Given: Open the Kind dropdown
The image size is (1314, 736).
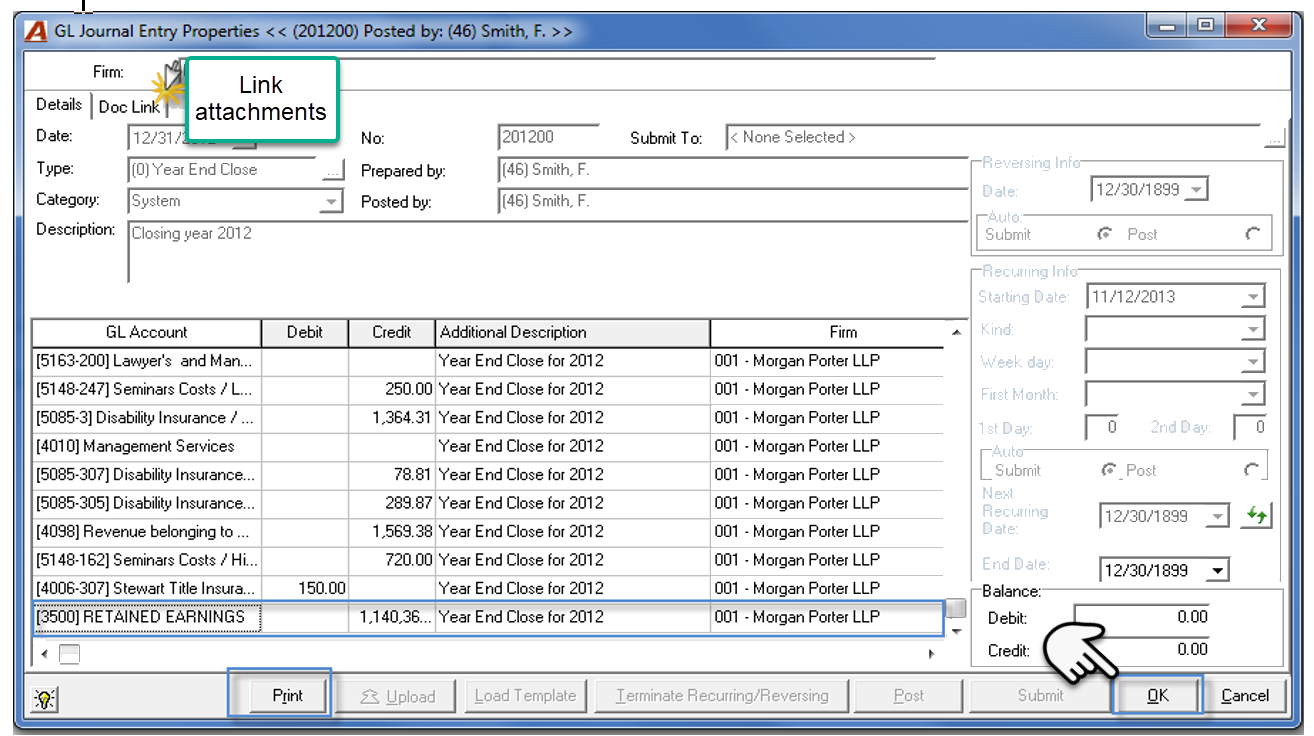Looking at the screenshot, I should 1252,329.
